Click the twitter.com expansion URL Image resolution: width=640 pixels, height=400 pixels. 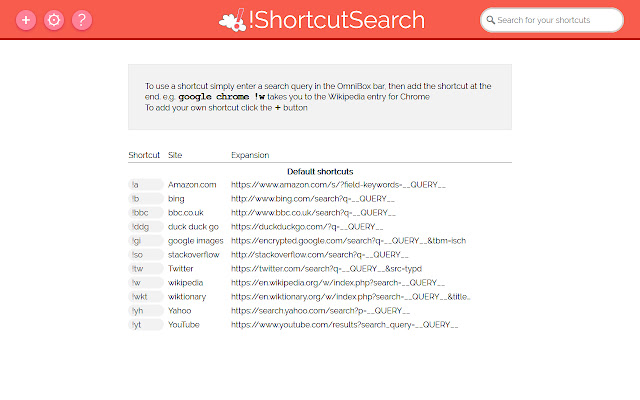(x=327, y=269)
